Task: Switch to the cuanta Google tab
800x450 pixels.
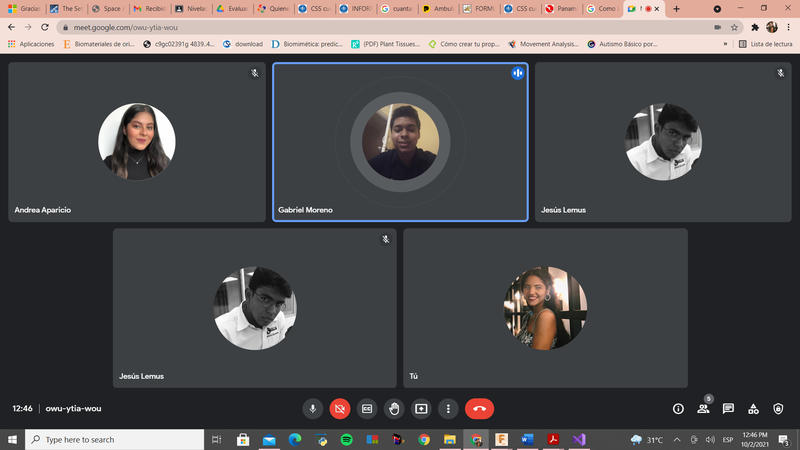Action: point(397,9)
